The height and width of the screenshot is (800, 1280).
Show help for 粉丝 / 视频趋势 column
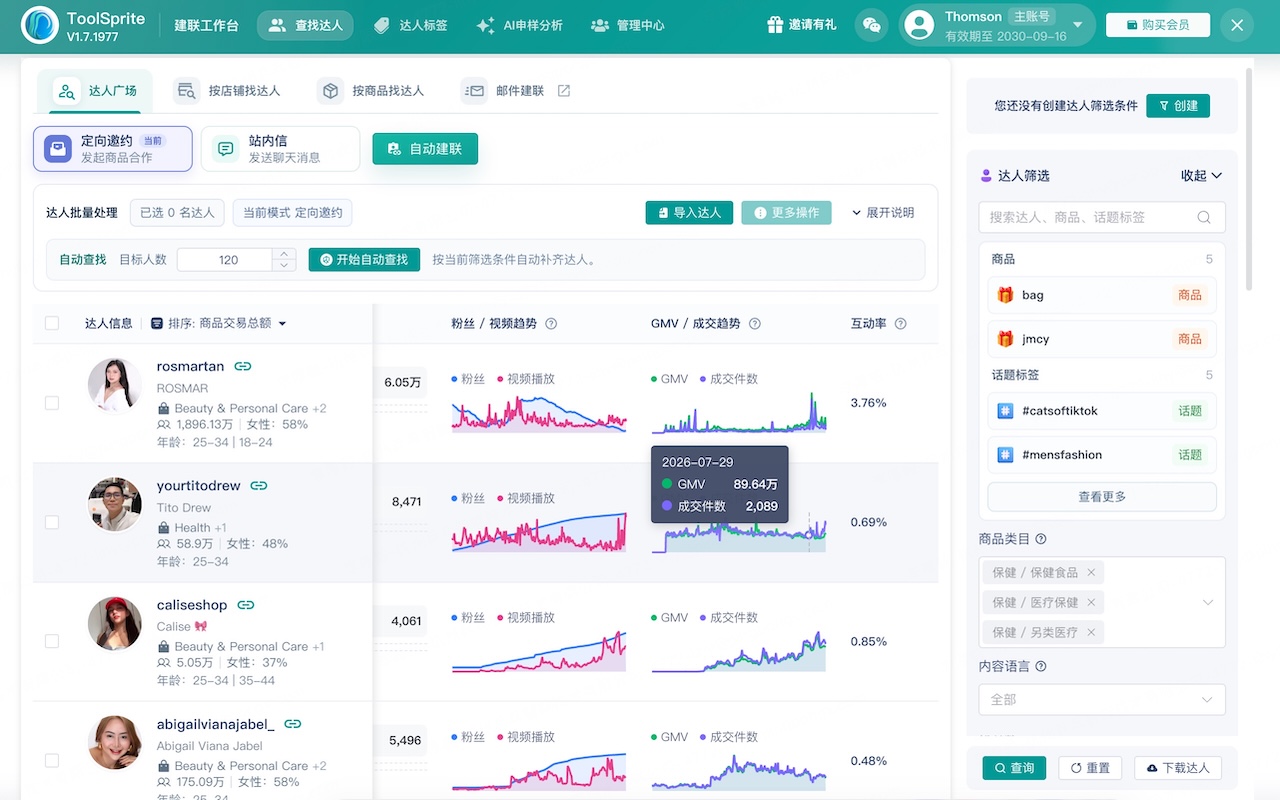coord(551,324)
